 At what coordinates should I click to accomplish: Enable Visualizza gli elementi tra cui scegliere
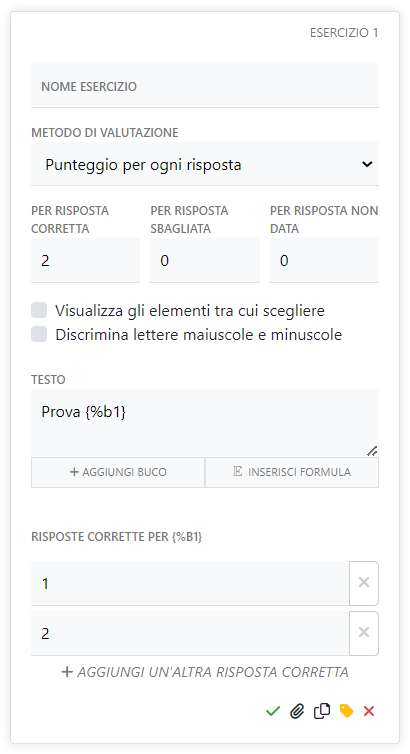point(39,310)
